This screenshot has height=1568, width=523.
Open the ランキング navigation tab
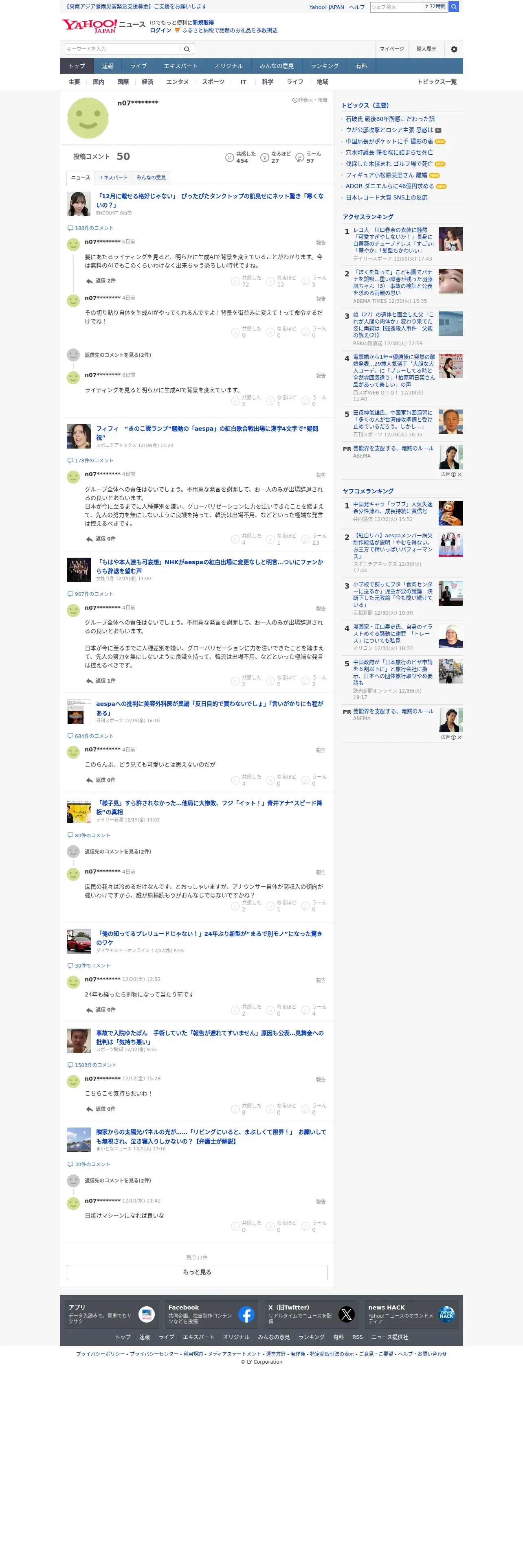325,66
